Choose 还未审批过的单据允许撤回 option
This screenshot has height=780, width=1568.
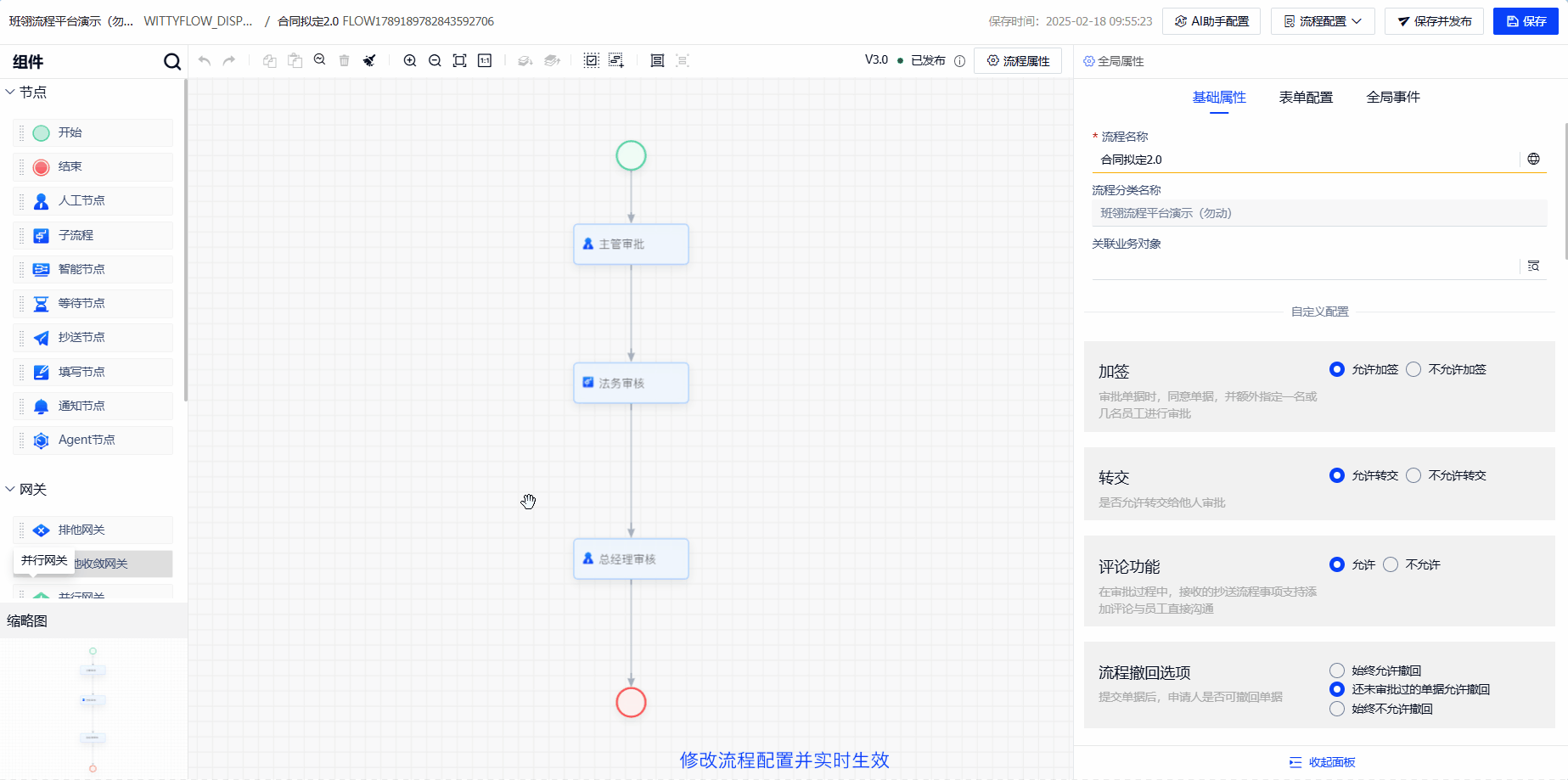coord(1337,689)
